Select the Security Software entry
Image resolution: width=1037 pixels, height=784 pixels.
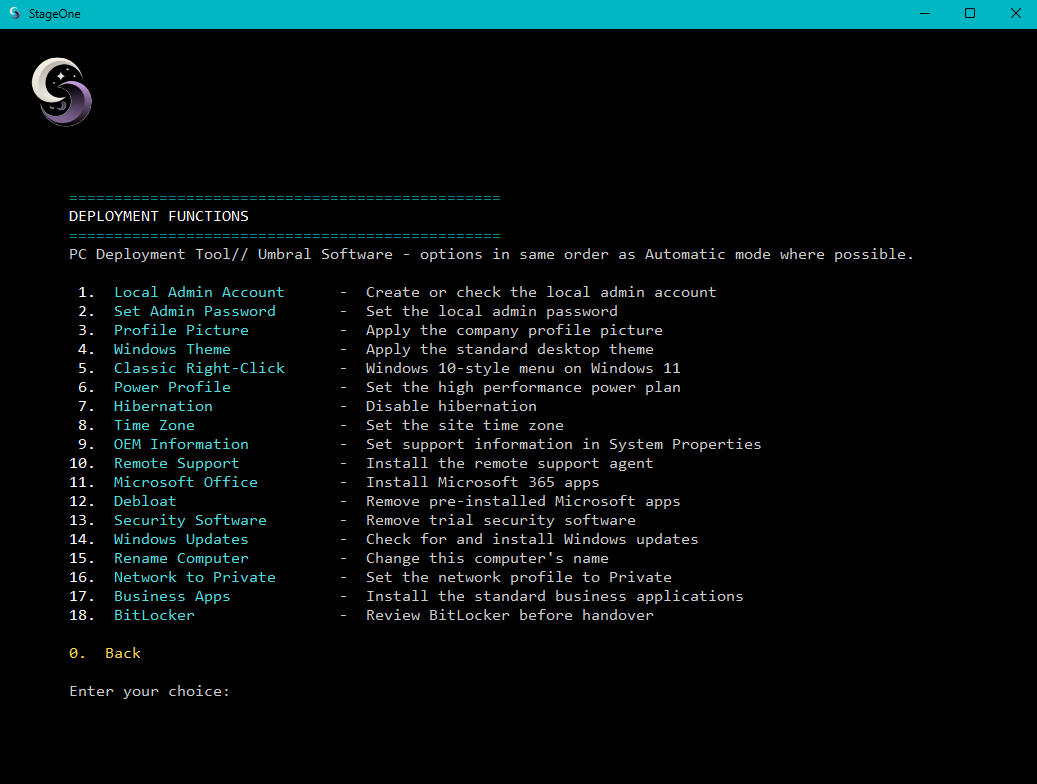point(190,521)
